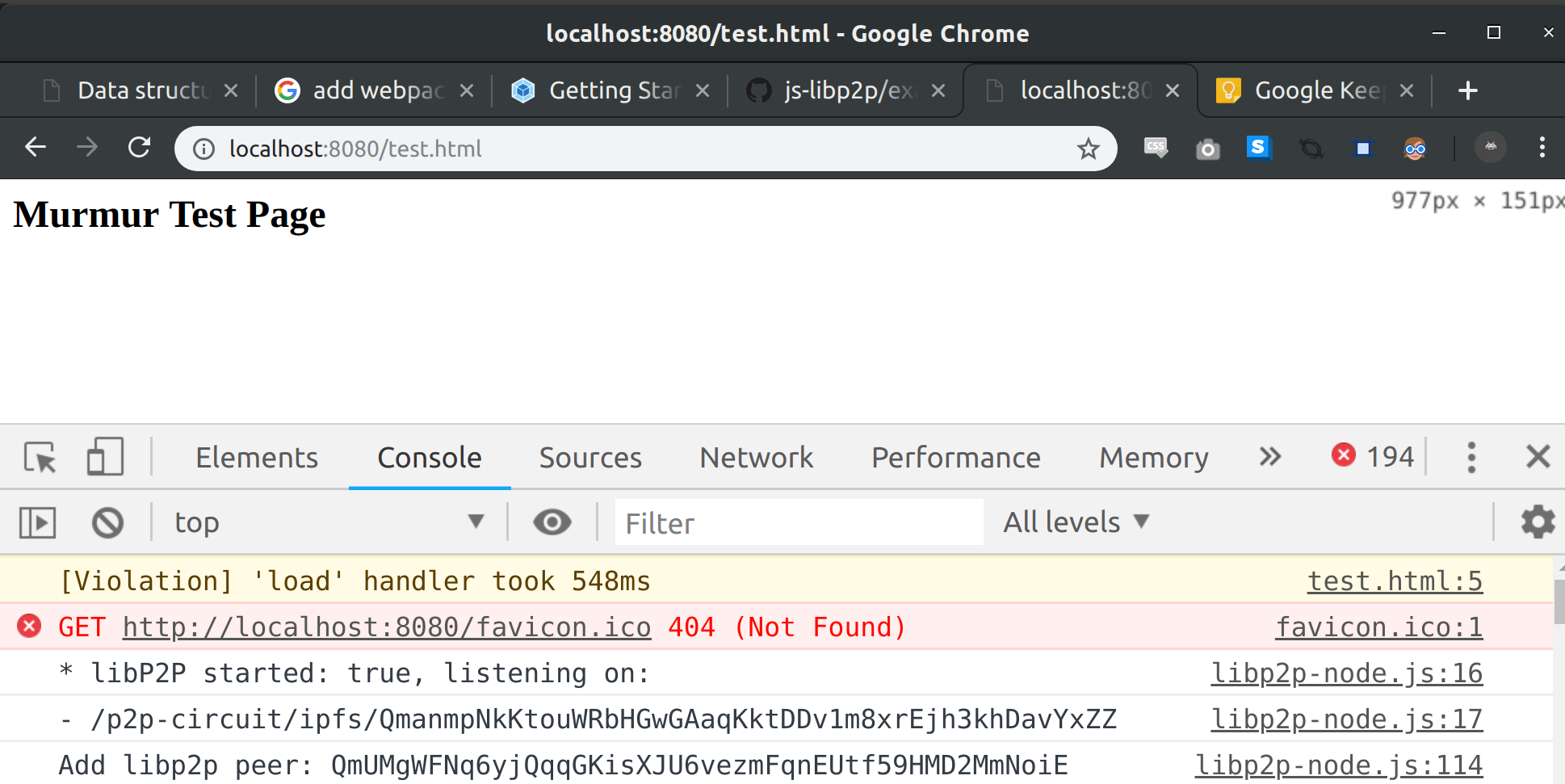Select the Console panel tab
Viewport: 1565px width, 784px height.
click(430, 457)
